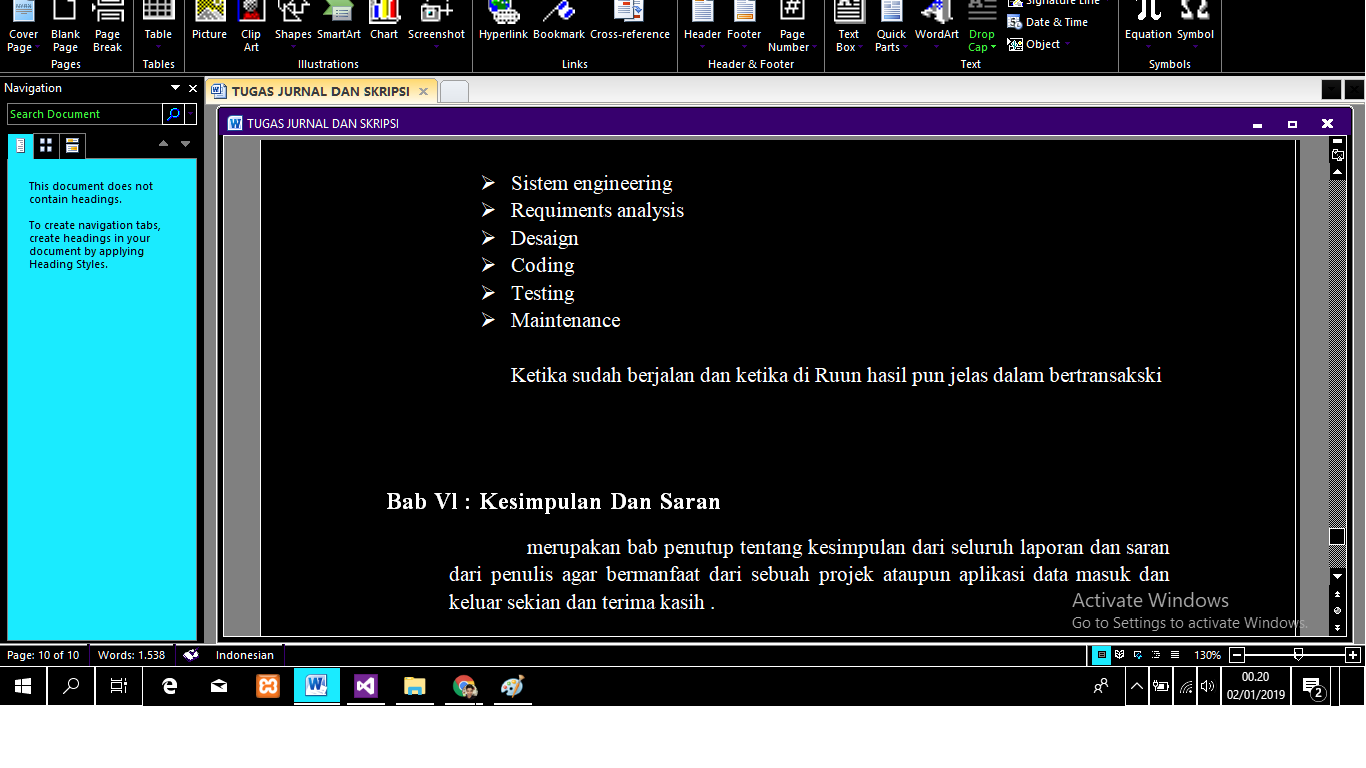The width and height of the screenshot is (1366, 768).
Task: Switch to Read Mode in the status bar
Action: (x=1119, y=655)
